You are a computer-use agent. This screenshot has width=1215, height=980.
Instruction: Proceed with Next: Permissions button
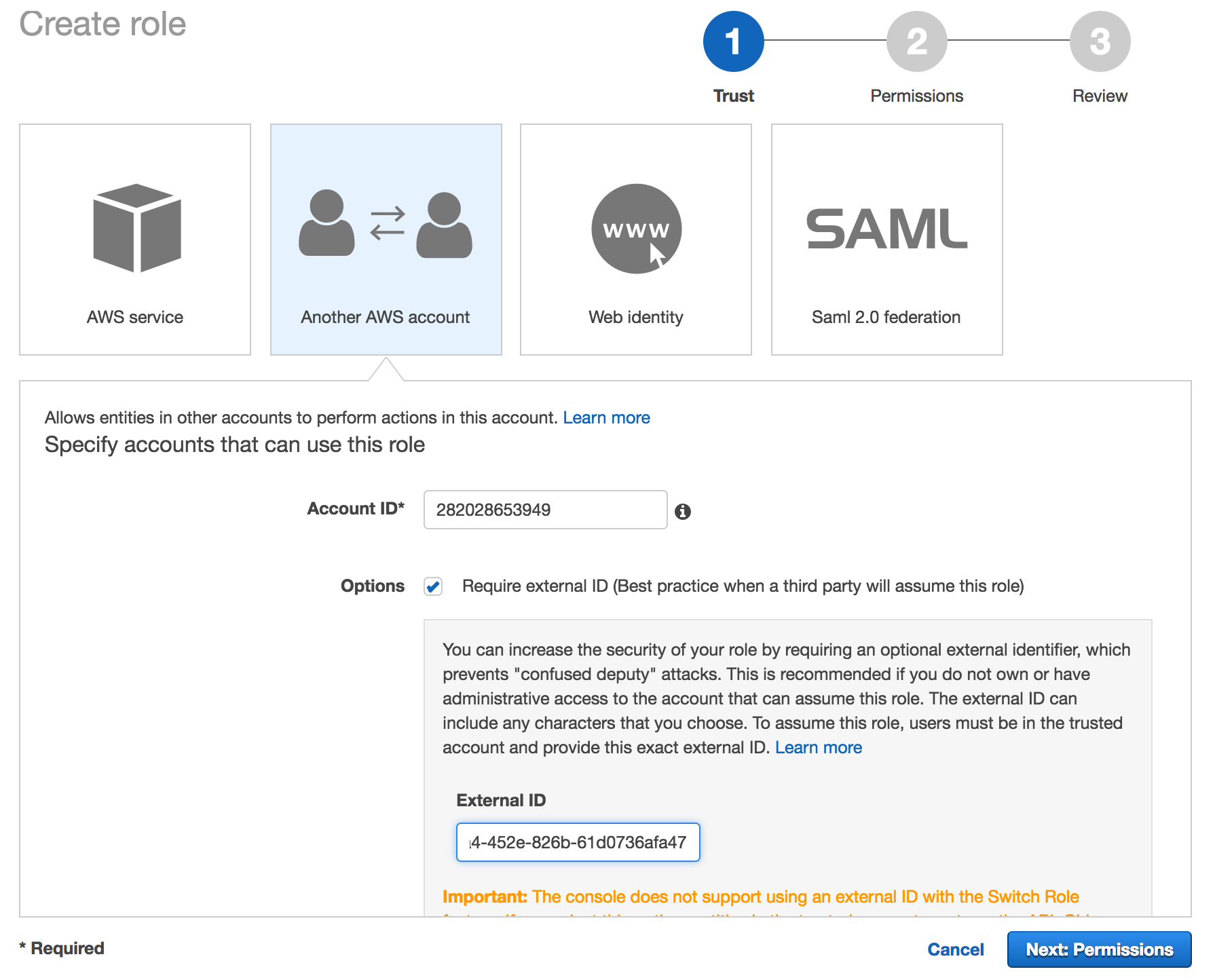coord(1100,949)
